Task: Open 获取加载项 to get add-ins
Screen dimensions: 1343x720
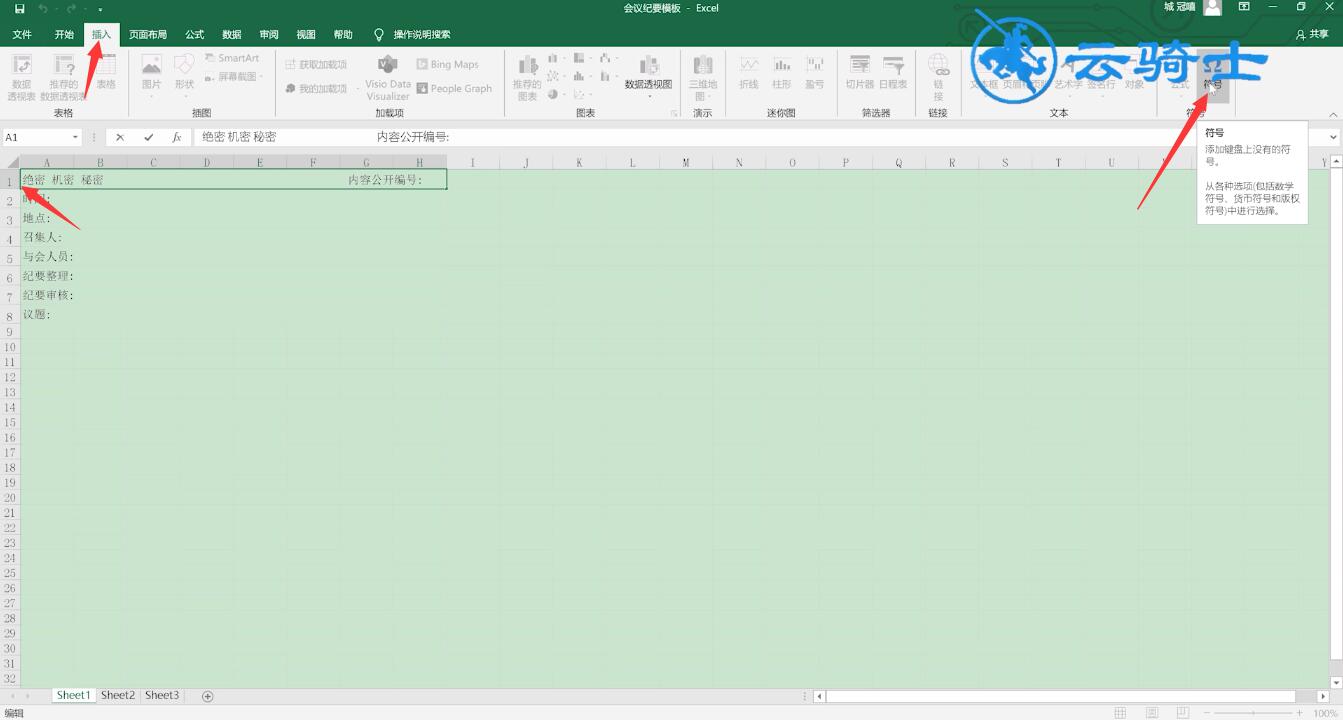Action: tap(315, 64)
